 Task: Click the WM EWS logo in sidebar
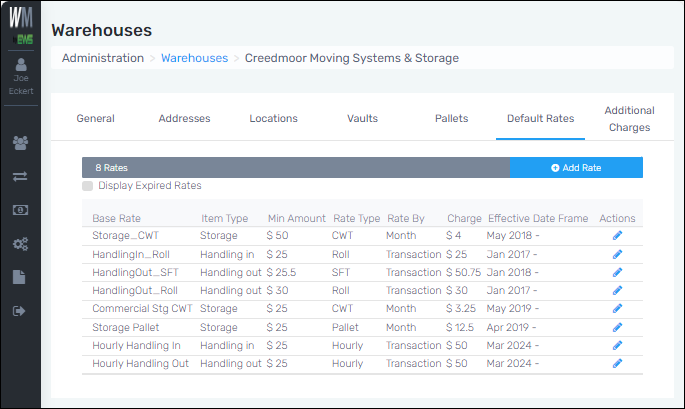(x=21, y=24)
